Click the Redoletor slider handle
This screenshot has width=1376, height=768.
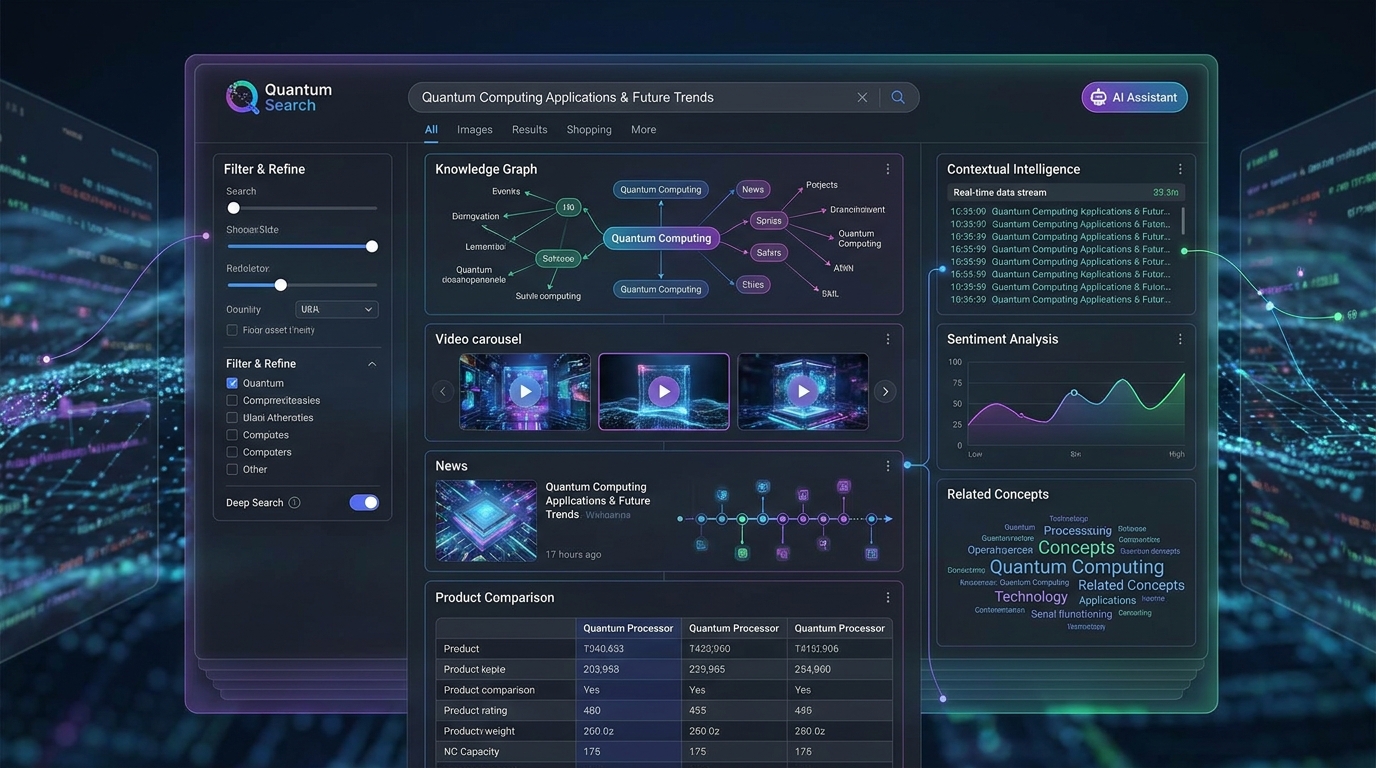(281, 285)
